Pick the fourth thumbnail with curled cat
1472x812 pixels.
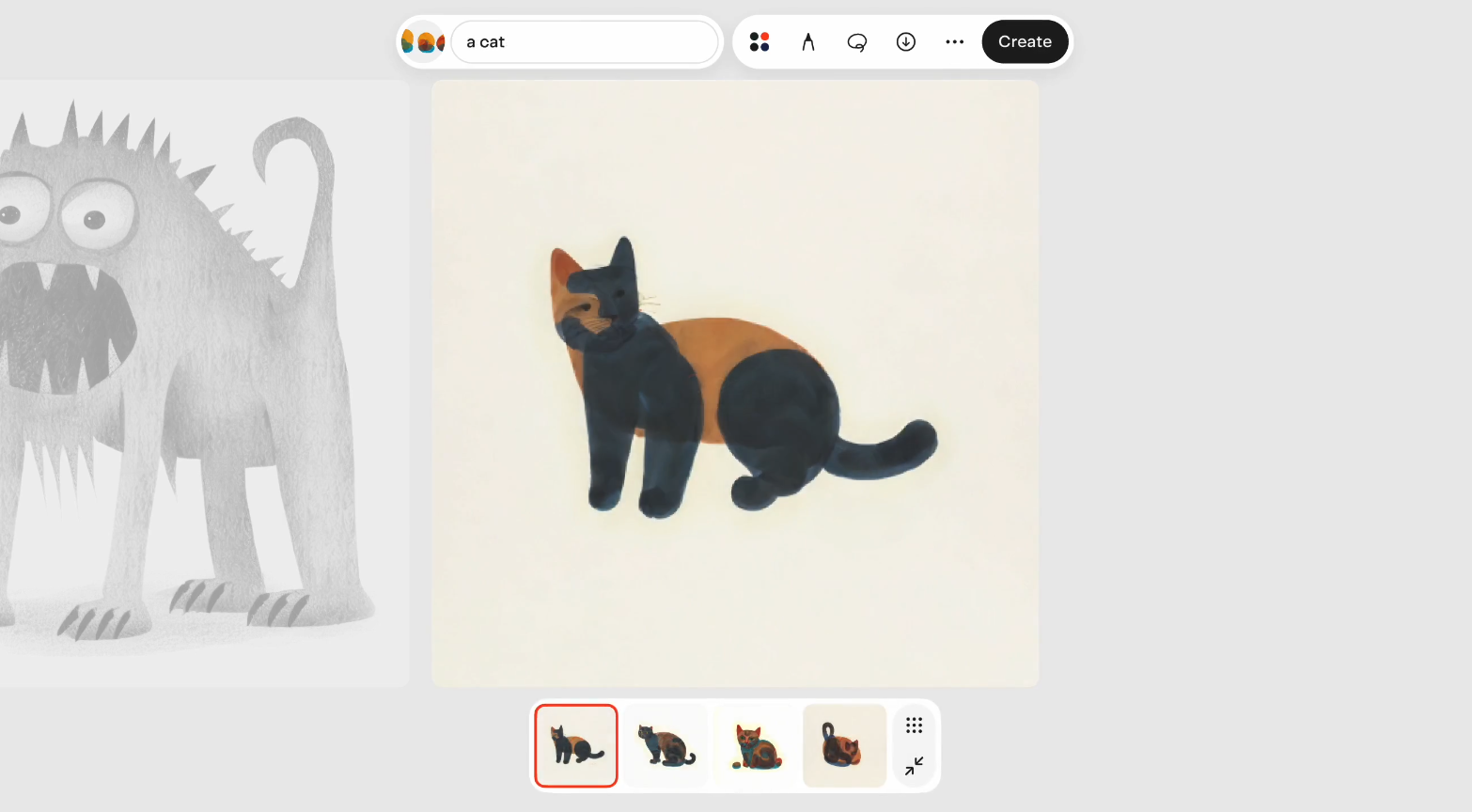[x=844, y=745]
